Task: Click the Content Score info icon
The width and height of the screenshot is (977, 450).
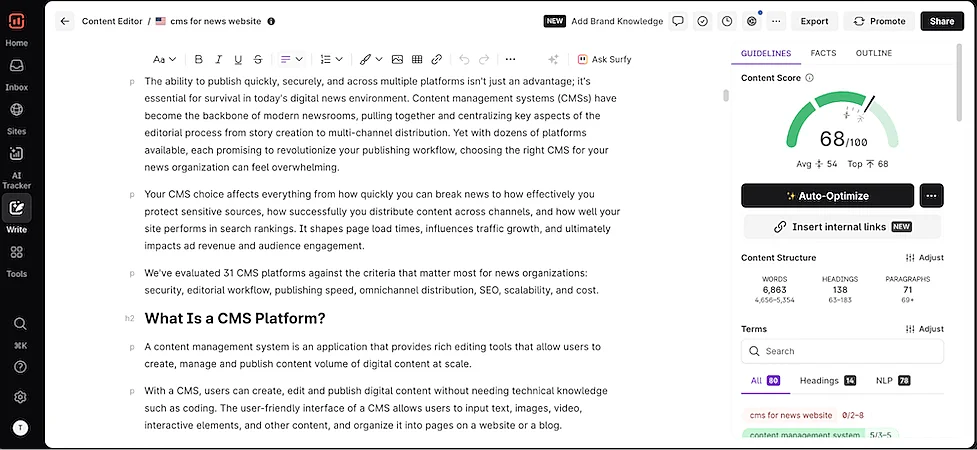Action: tap(809, 78)
